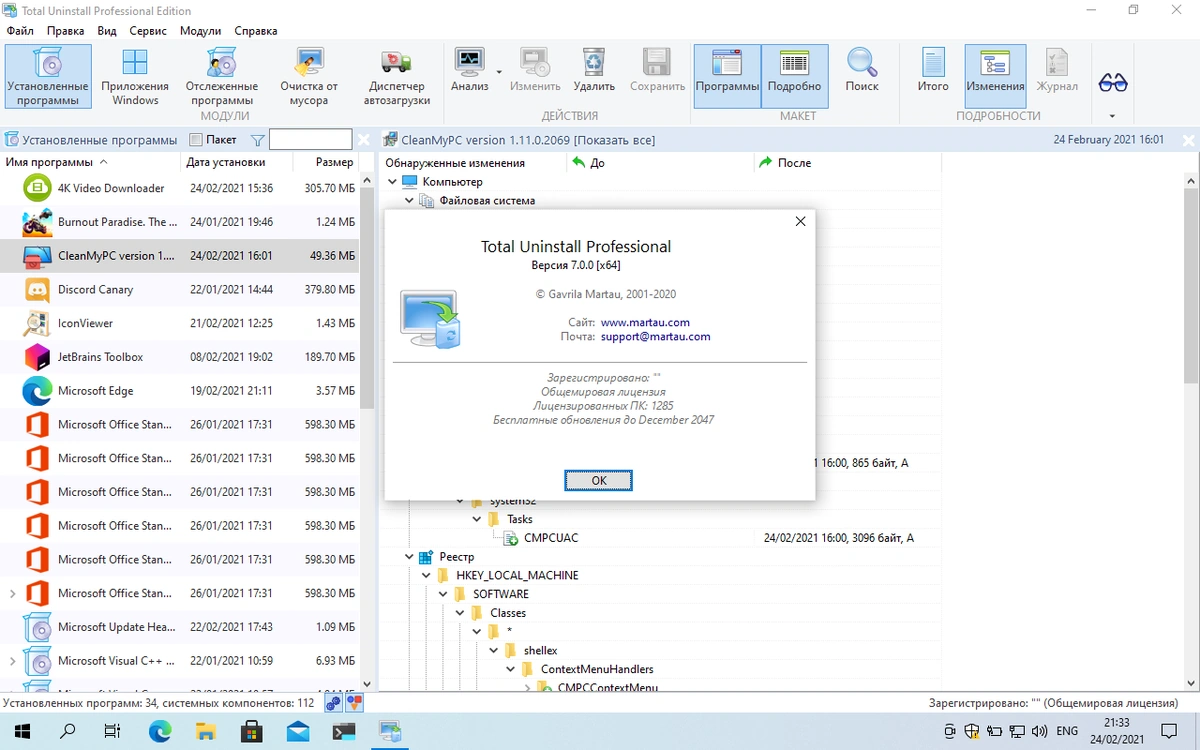Viewport: 1200px width, 750px height.
Task: Collapse the Реестр tree node
Action: tap(409, 557)
